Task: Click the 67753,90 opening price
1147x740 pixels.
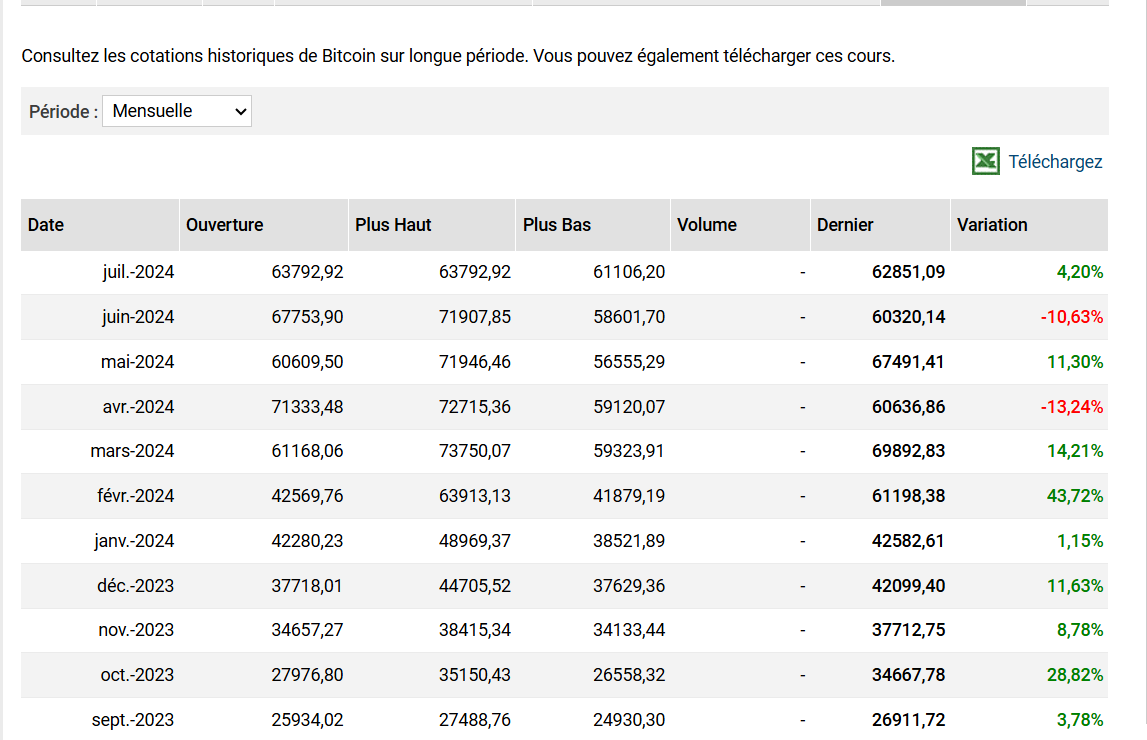Action: tap(307, 317)
